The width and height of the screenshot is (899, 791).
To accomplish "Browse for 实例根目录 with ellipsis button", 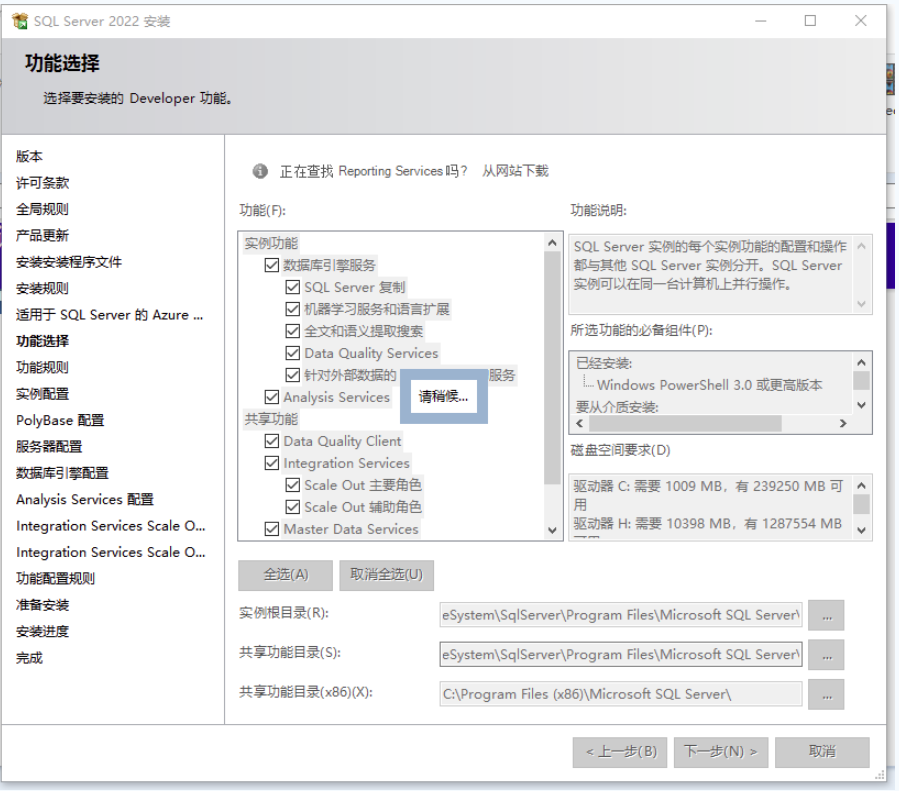I will point(826,615).
